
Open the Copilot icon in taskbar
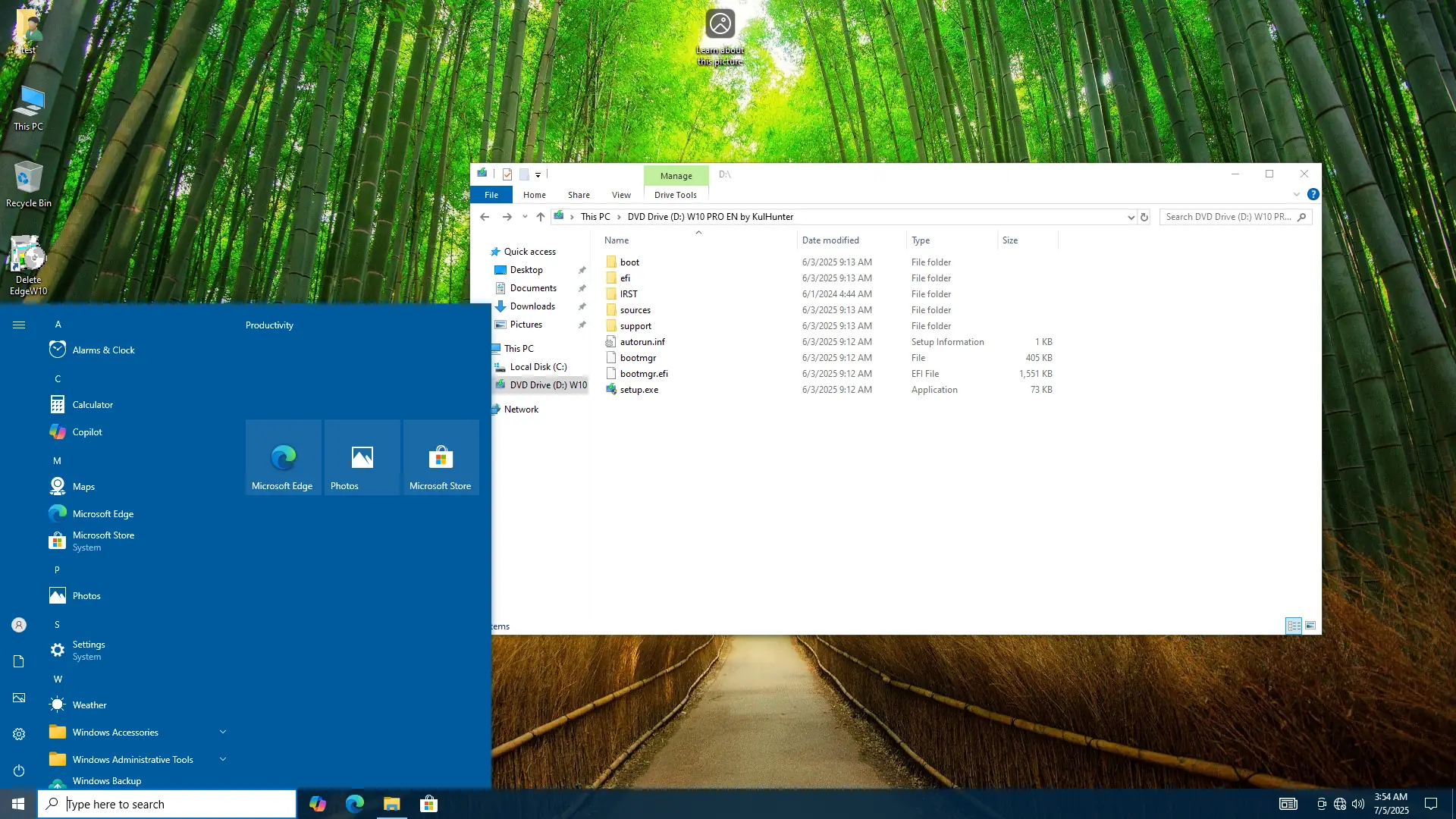pos(317,804)
